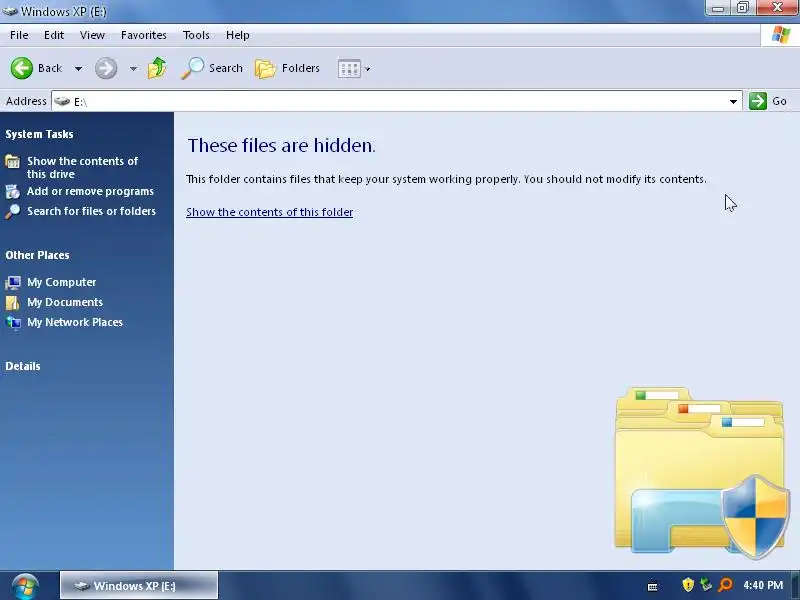This screenshot has height=600, width=800.
Task: Expand the Details section header
Action: (x=23, y=366)
